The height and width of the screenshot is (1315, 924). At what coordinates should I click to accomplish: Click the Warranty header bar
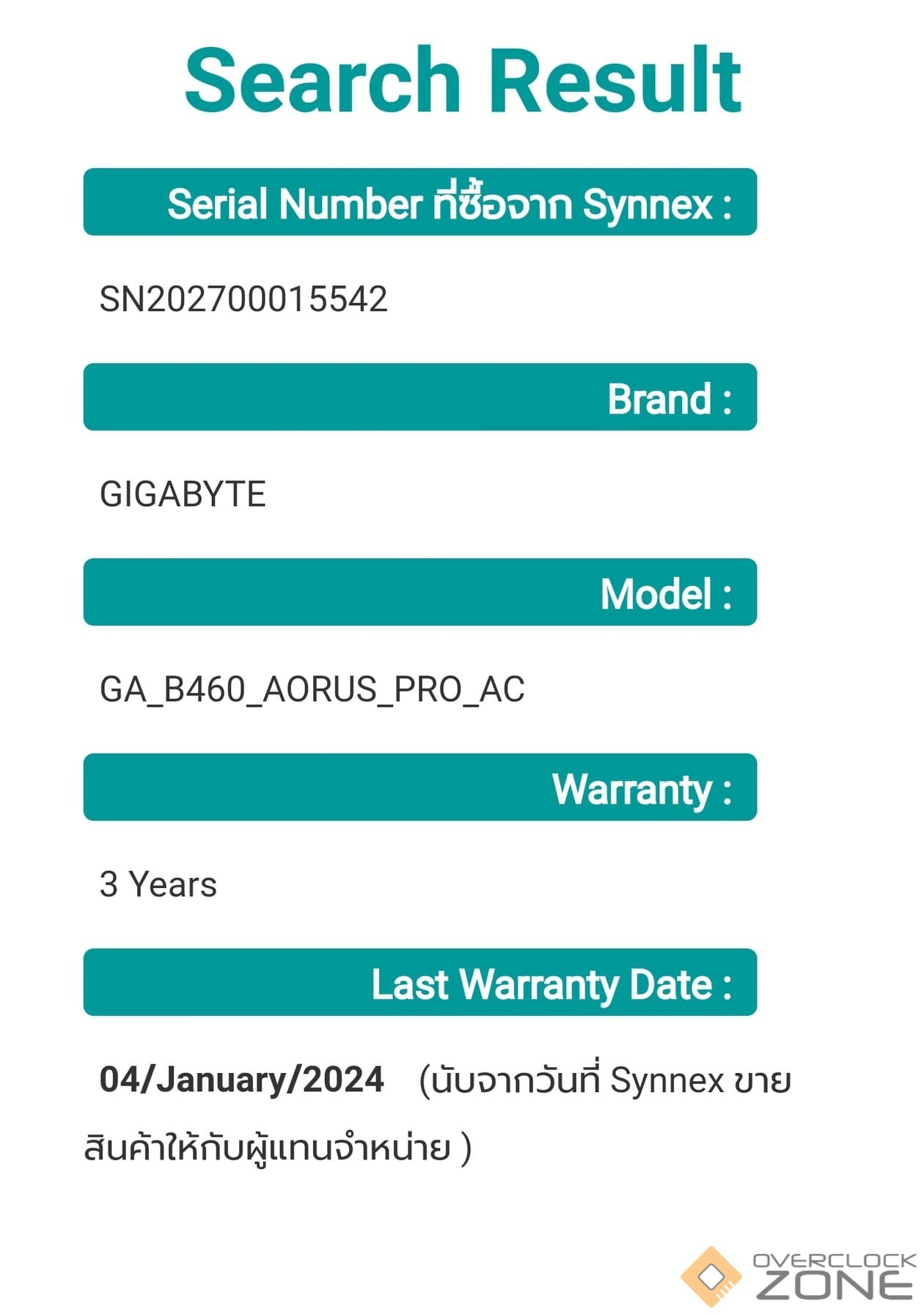(x=419, y=788)
